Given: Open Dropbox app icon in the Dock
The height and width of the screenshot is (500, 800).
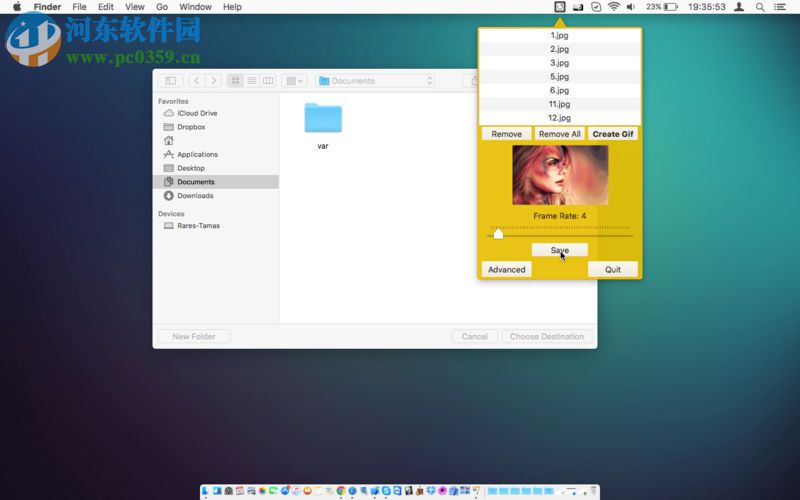Looking at the screenshot, I should point(432,491).
